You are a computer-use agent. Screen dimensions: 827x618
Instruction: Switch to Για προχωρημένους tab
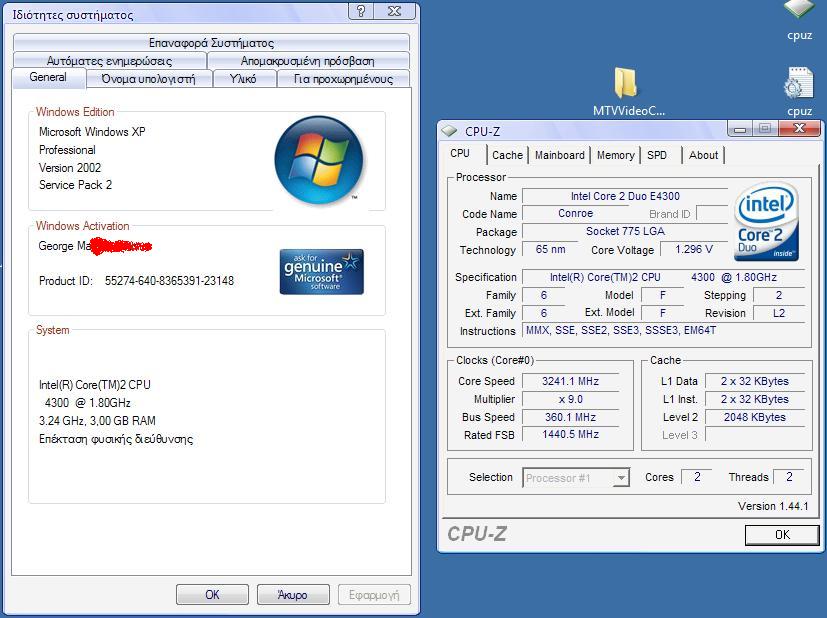[x=343, y=79]
